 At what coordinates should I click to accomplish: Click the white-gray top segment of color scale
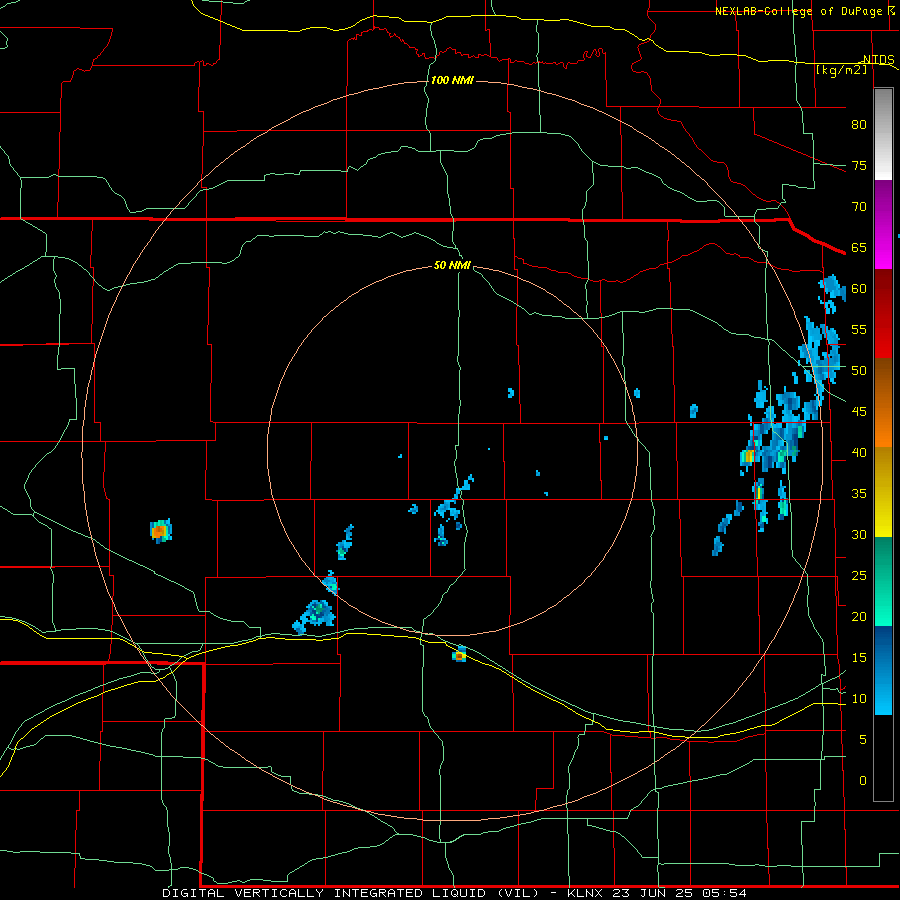tap(883, 134)
